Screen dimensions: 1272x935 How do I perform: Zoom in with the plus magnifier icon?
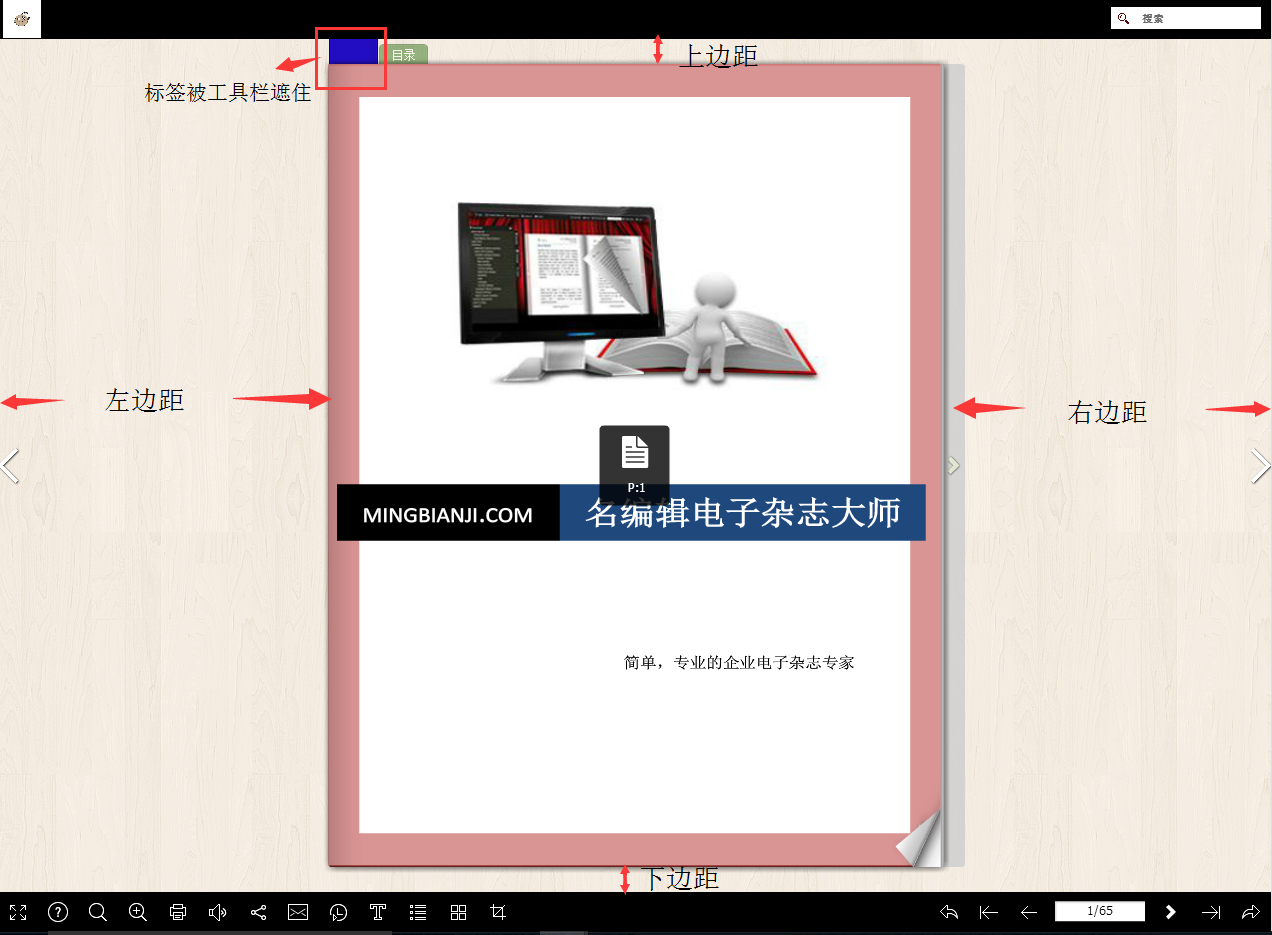(138, 912)
